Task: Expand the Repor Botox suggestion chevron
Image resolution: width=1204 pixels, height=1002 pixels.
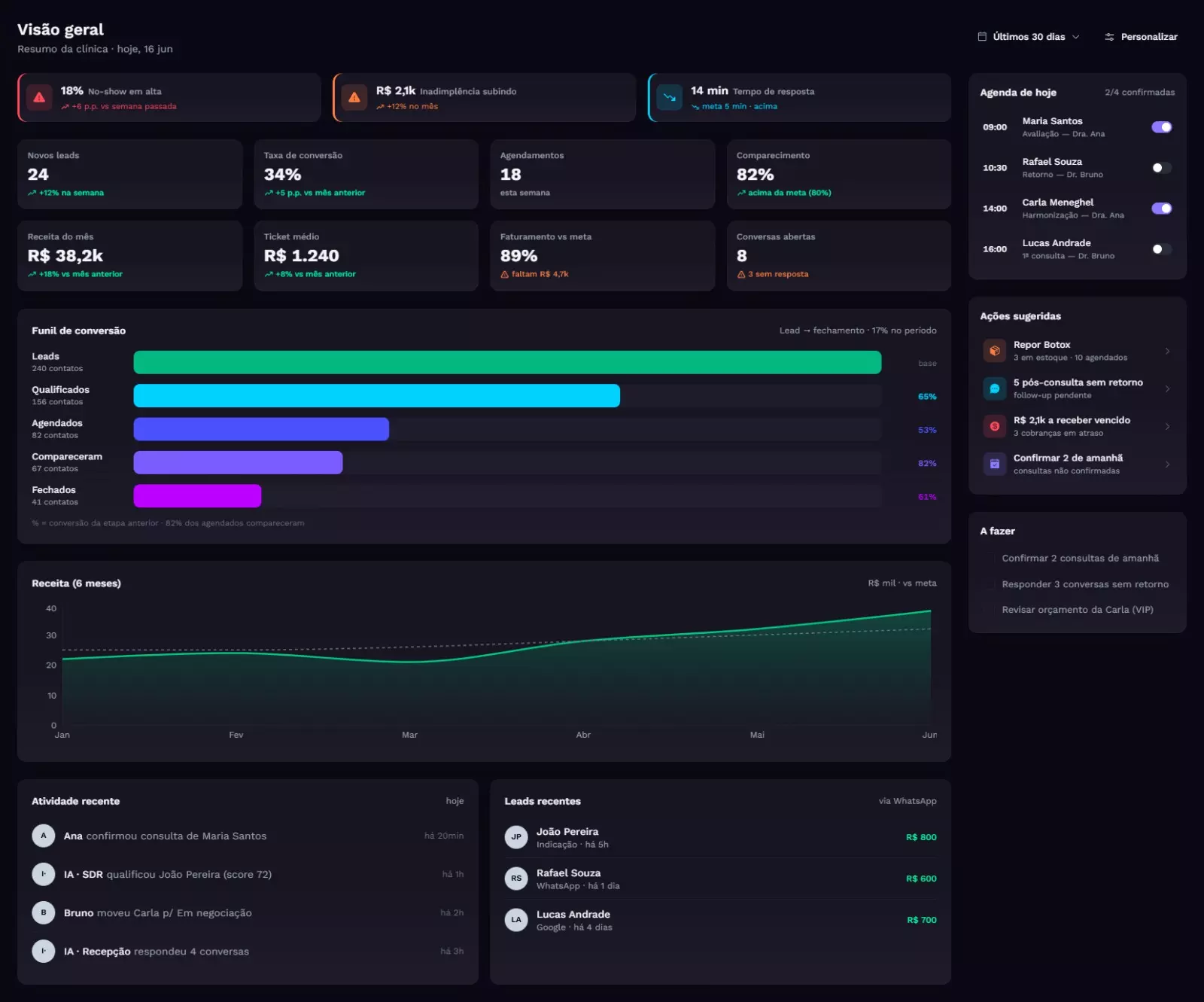Action: click(1167, 351)
